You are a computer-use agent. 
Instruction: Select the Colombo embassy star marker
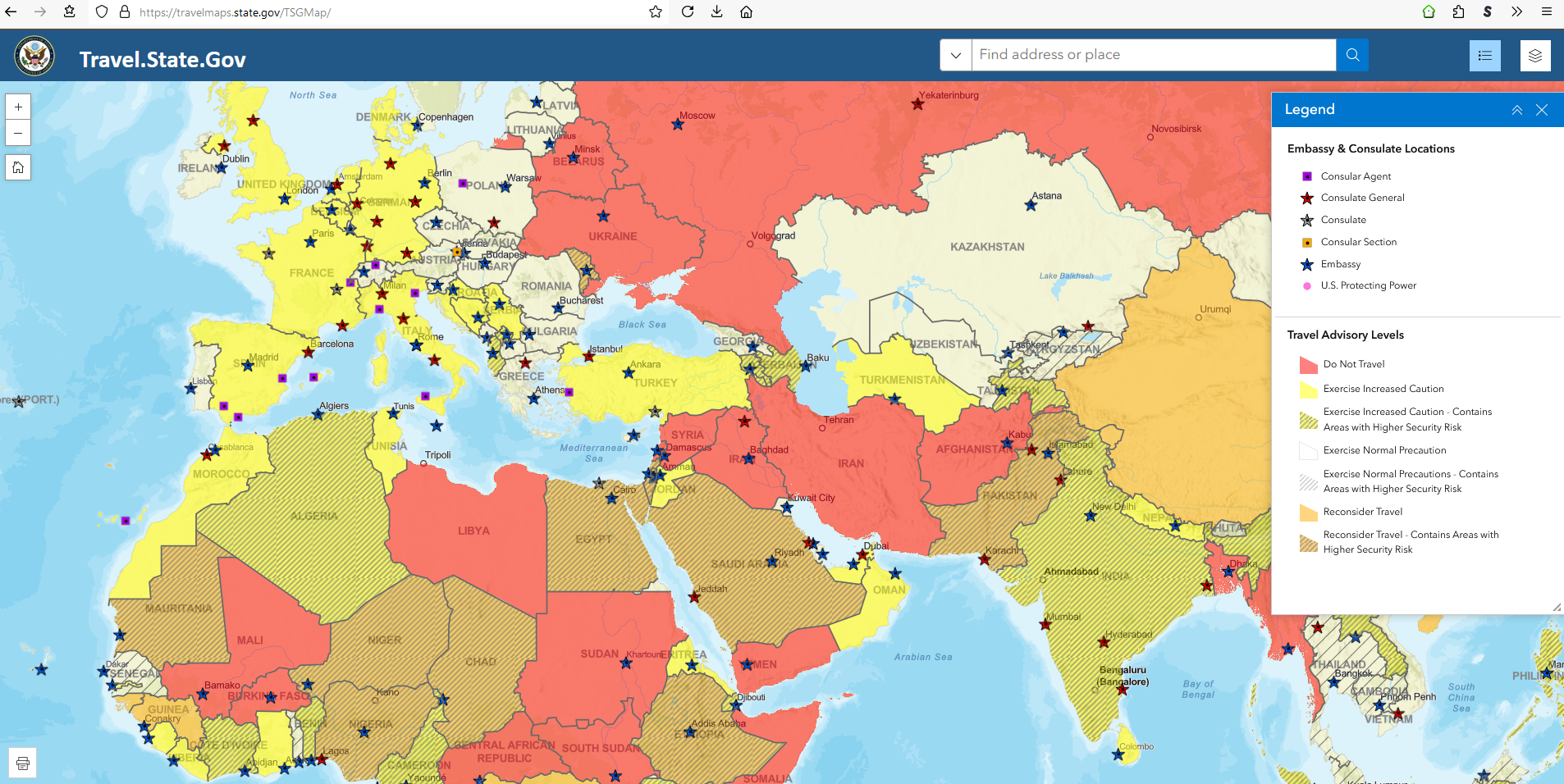point(1118,754)
